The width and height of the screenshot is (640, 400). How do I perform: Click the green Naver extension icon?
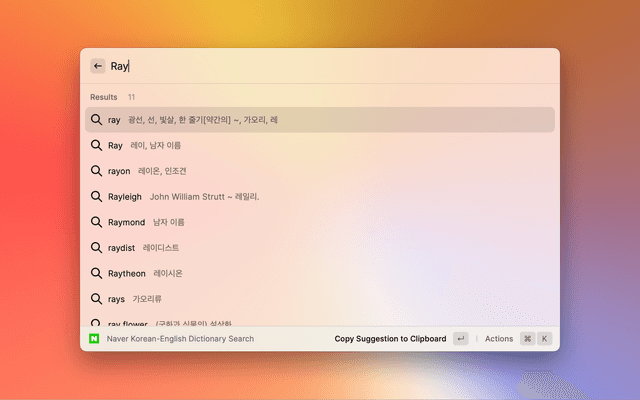tap(95, 339)
